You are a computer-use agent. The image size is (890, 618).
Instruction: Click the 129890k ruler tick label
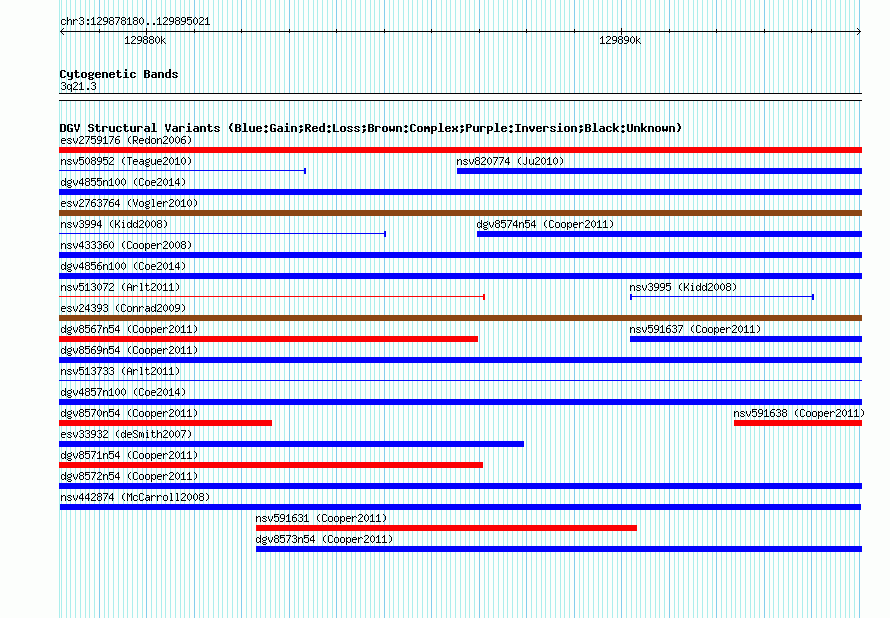pyautogui.click(x=620, y=40)
